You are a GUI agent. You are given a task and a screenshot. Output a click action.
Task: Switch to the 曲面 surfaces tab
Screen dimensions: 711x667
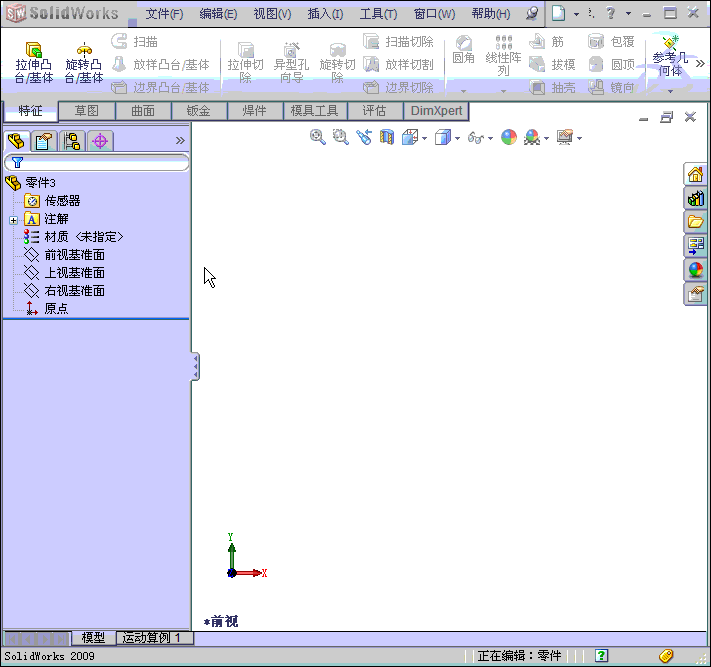[143, 111]
